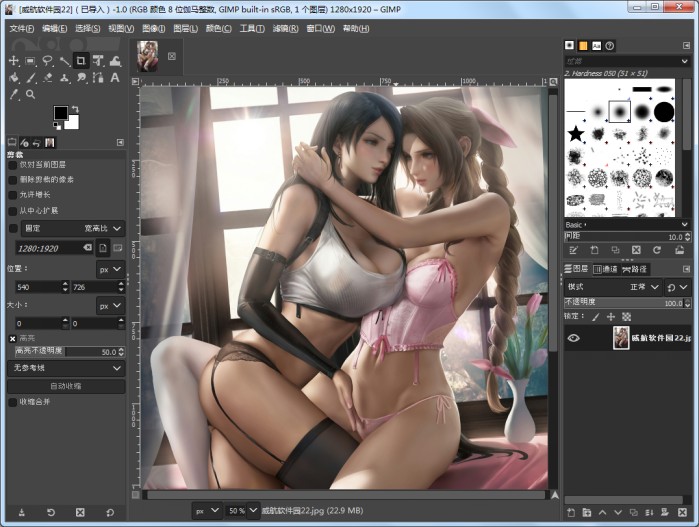Screen dimensions: 699x527
Task: Delete the current layer
Action: (683, 513)
